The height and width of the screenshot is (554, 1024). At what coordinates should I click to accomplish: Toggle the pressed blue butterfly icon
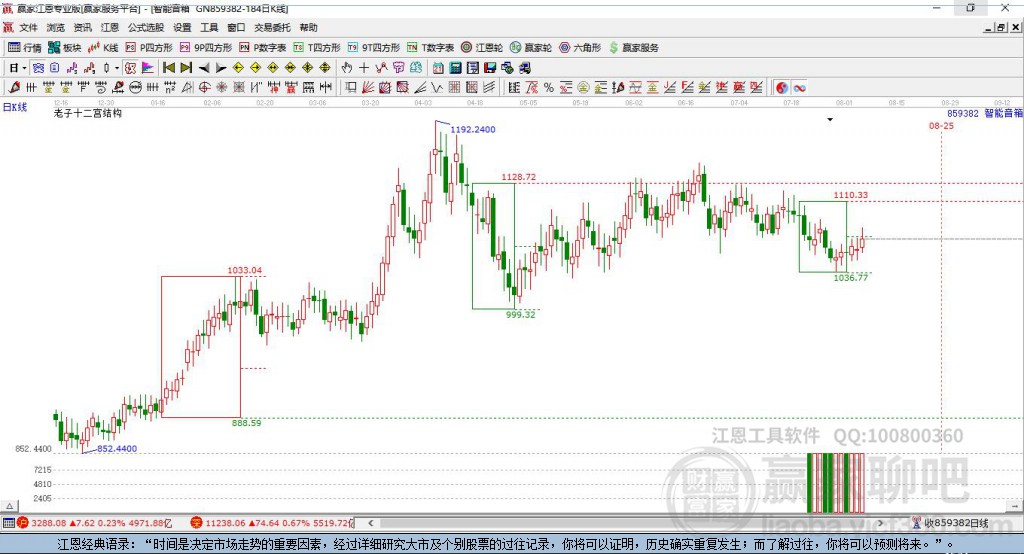38,68
